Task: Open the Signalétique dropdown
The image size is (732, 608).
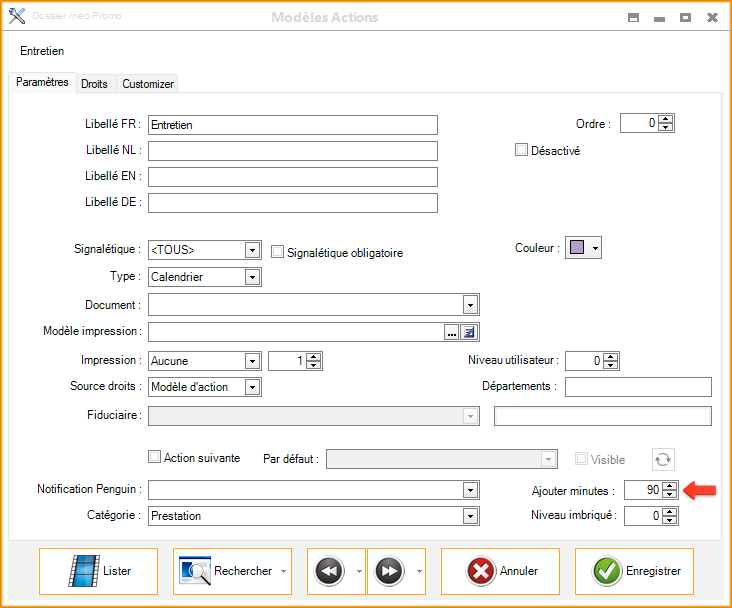Action: pos(252,250)
